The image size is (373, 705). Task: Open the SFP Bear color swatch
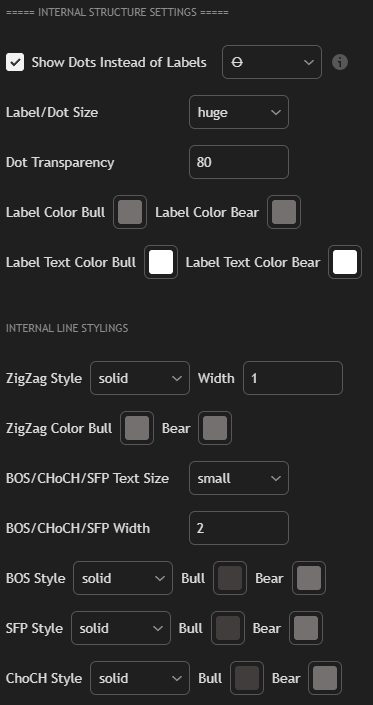[306, 628]
